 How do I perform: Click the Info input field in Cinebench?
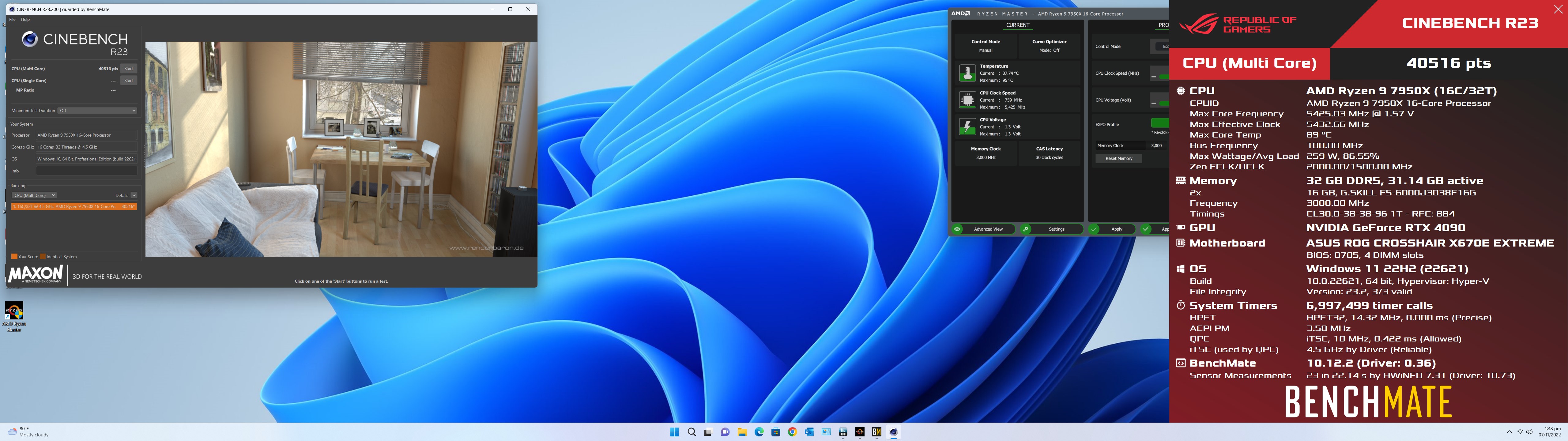click(x=86, y=171)
